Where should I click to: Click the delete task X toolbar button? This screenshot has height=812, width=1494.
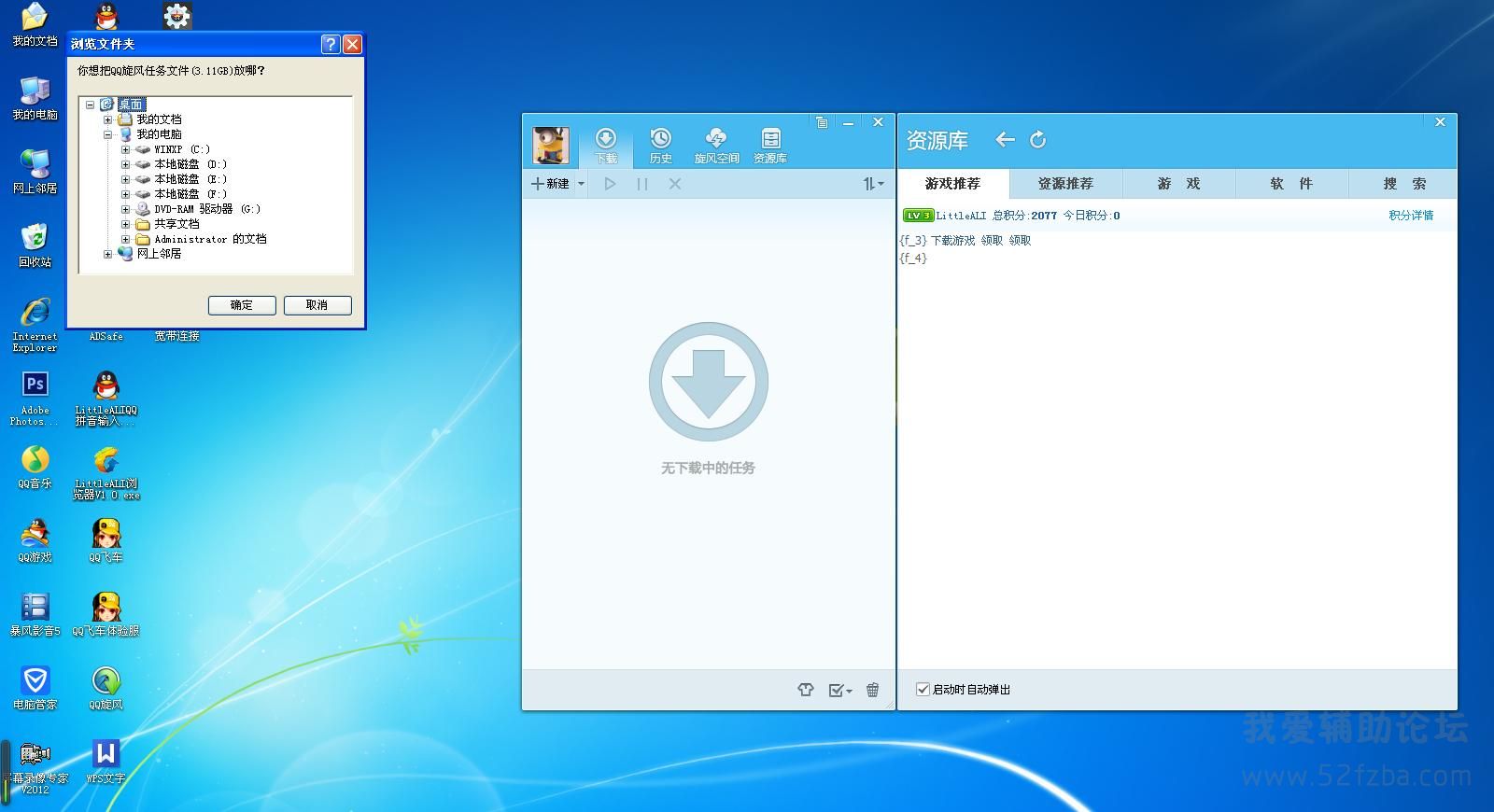tap(675, 184)
